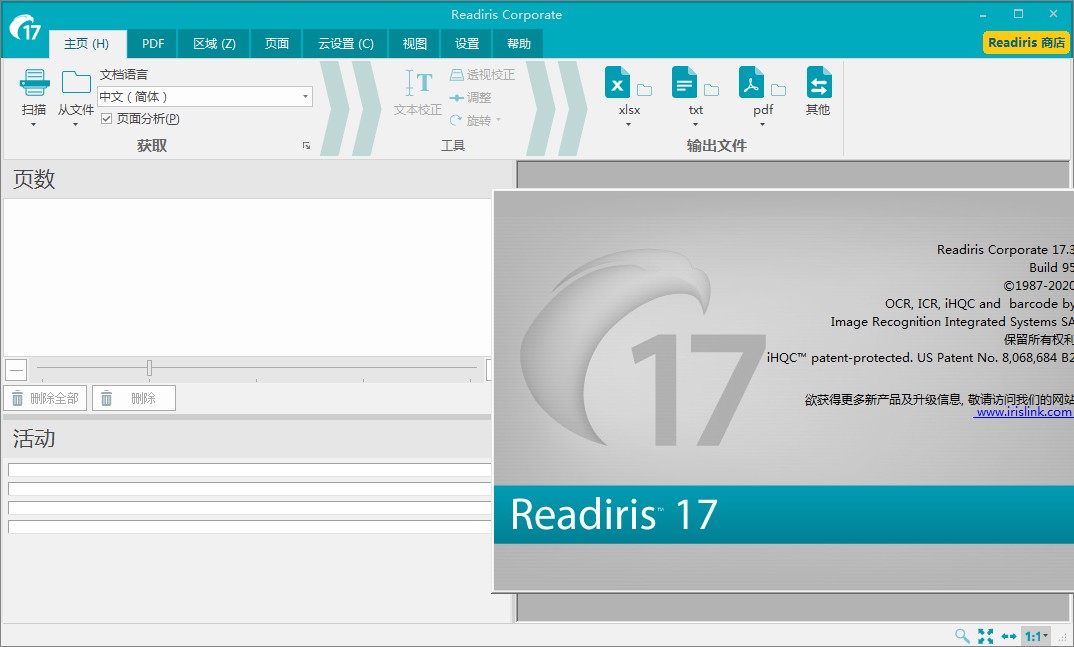Click the Rotate (旋转) tool
The height and width of the screenshot is (647, 1074).
(x=470, y=120)
